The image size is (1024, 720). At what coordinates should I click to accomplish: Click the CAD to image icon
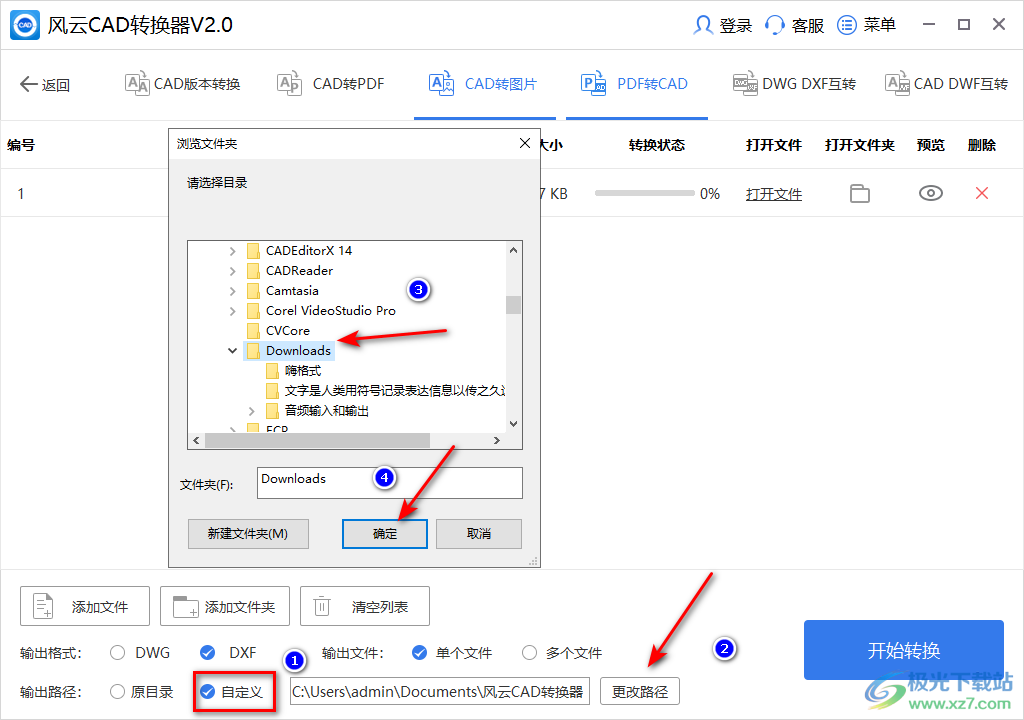point(441,84)
